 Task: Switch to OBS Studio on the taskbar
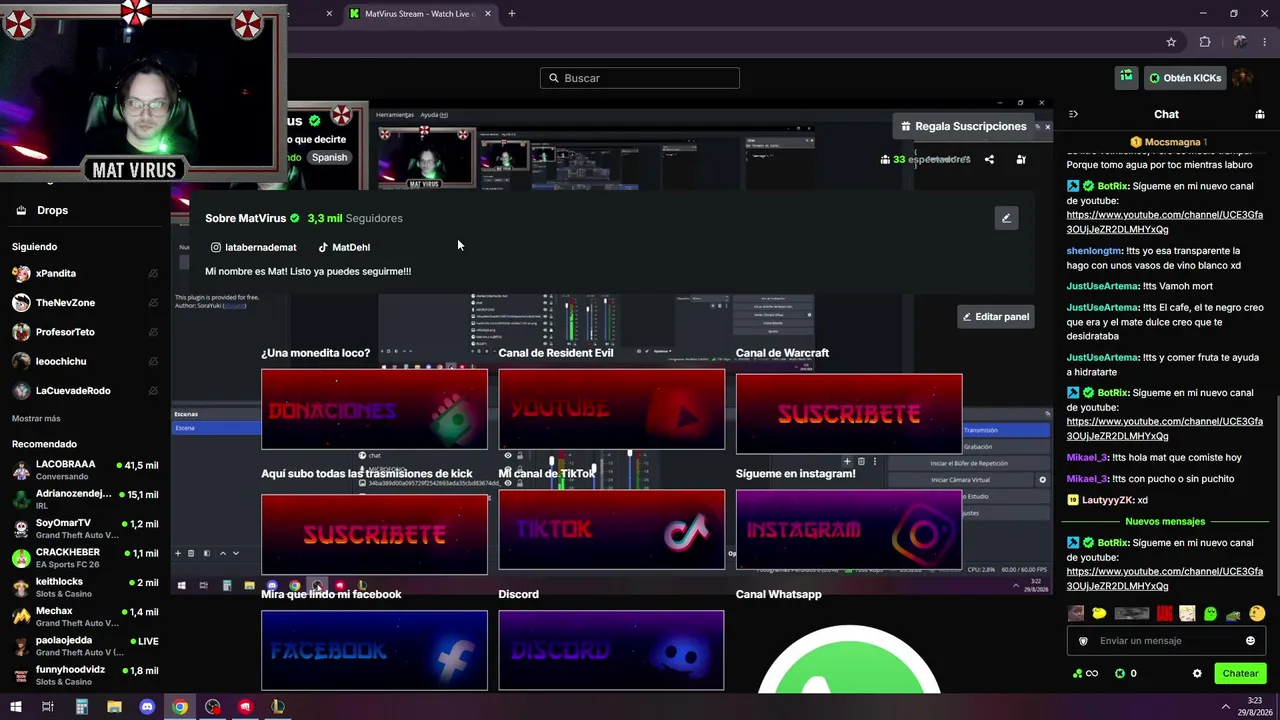click(212, 707)
